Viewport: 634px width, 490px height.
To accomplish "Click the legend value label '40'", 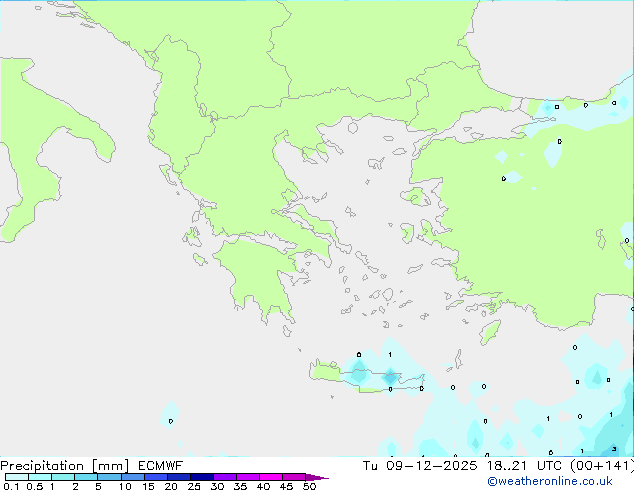I will [263, 486].
